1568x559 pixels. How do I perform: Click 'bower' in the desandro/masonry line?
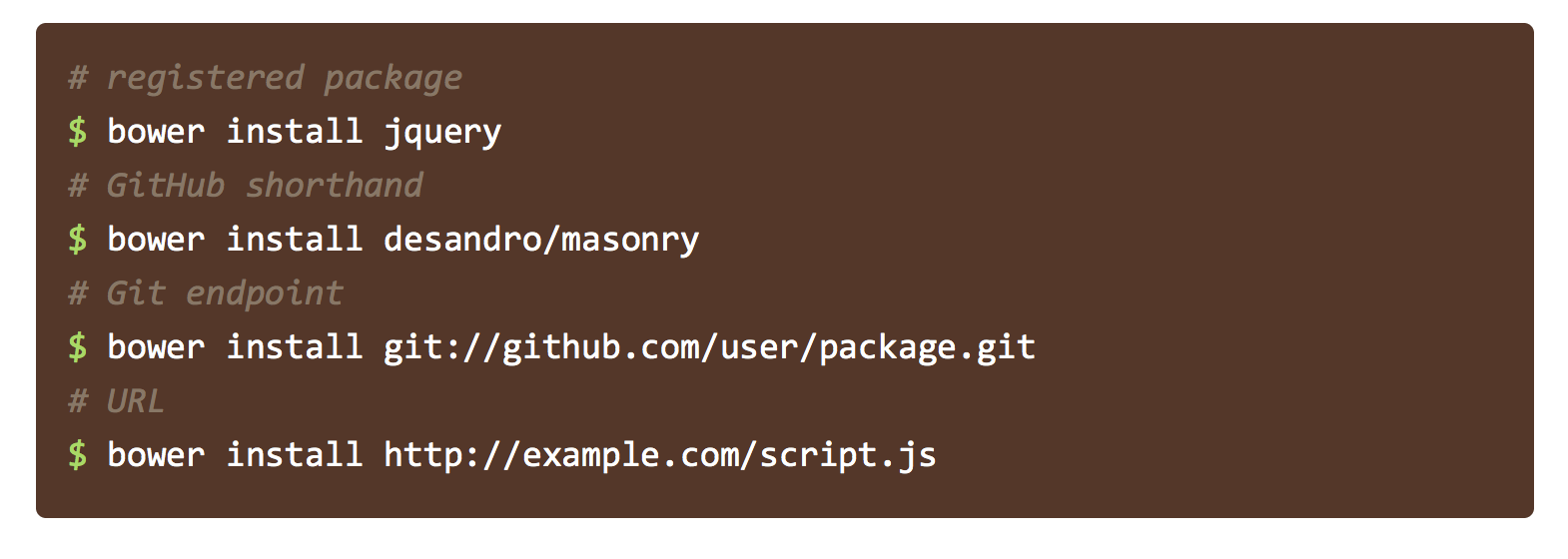(156, 239)
